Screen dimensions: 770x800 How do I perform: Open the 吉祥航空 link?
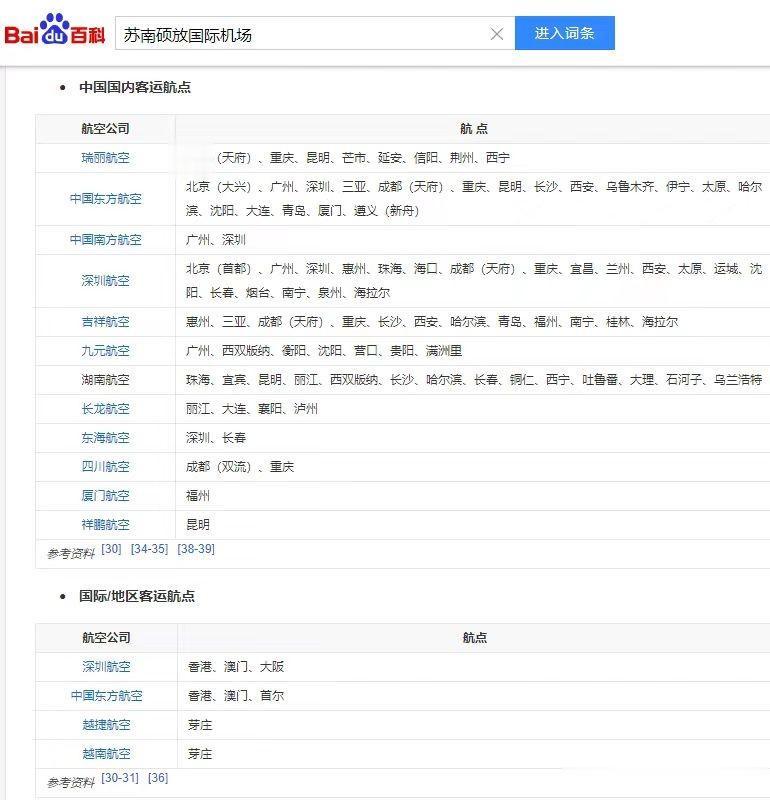(x=106, y=322)
